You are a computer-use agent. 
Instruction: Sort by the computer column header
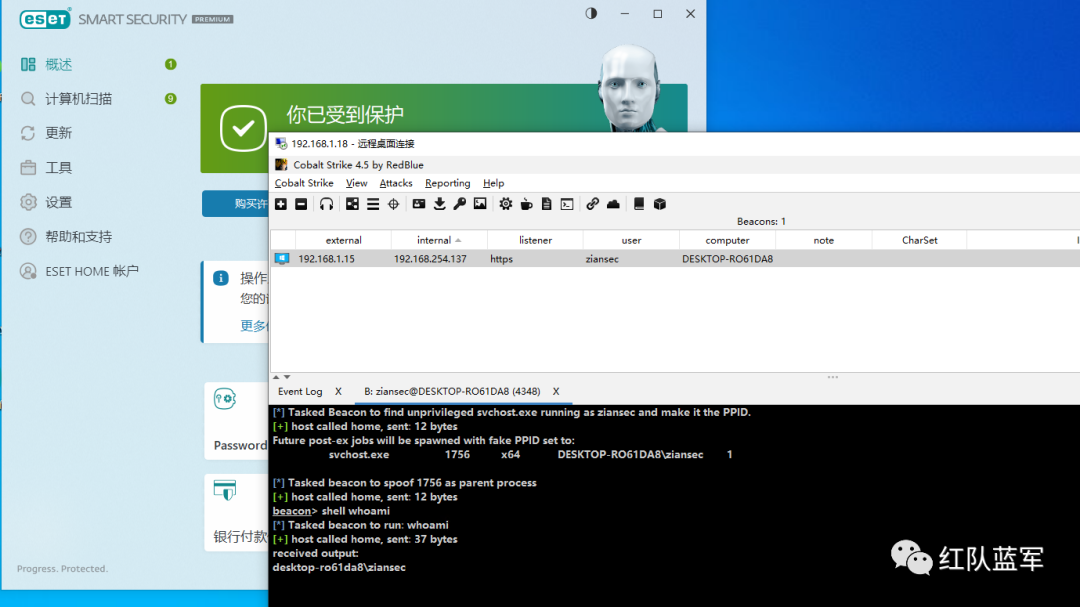(x=727, y=240)
